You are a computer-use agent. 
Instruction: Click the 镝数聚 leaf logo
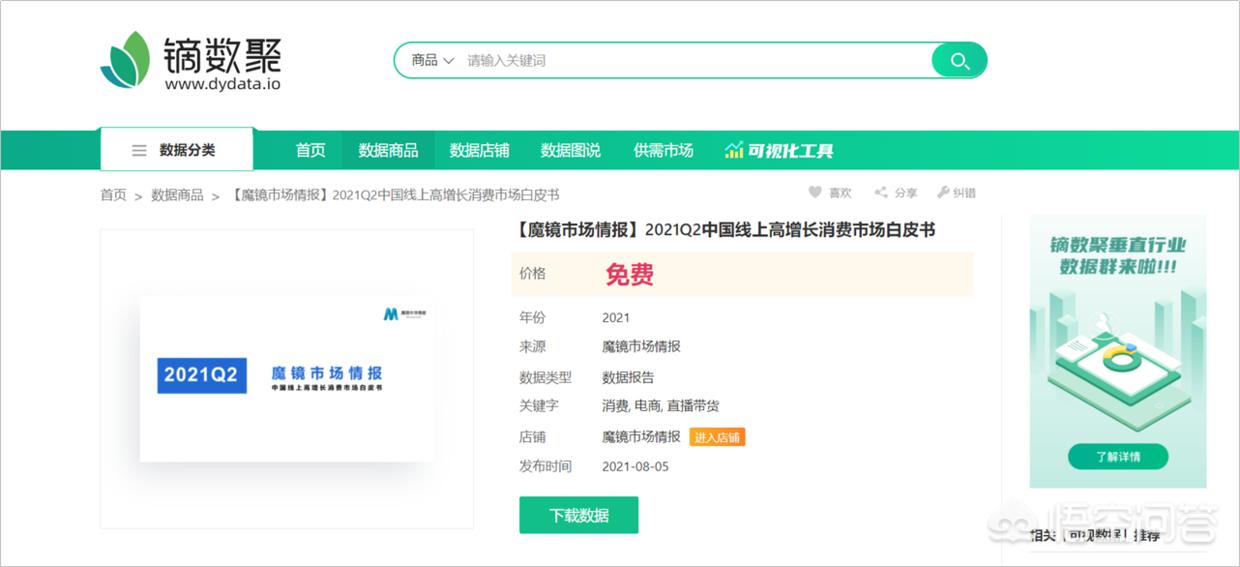[x=125, y=60]
